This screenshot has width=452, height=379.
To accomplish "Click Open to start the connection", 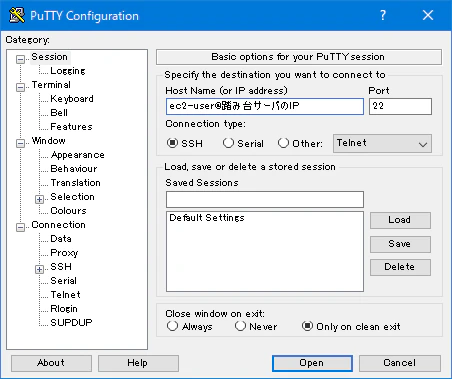I will point(312,363).
